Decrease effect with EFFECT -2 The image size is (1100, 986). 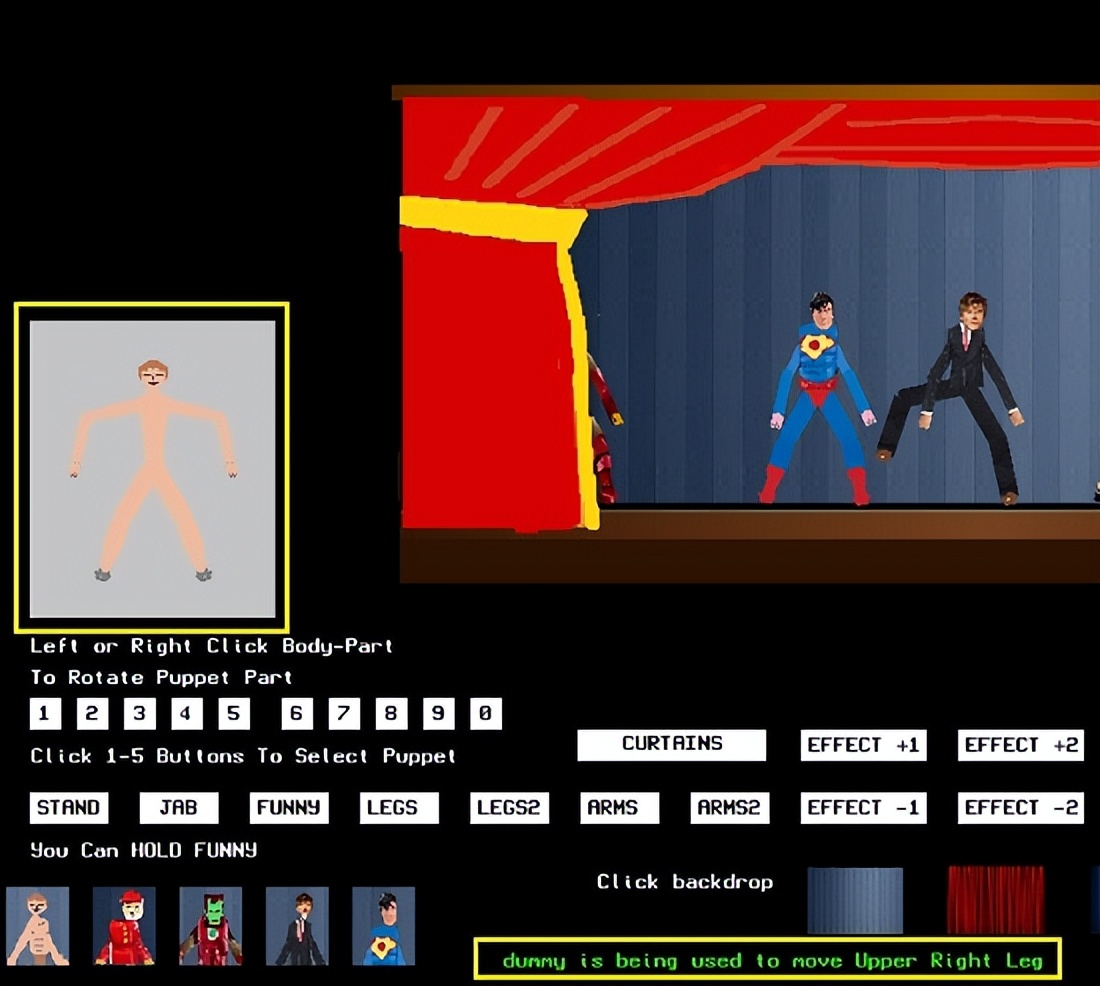pos(1021,808)
